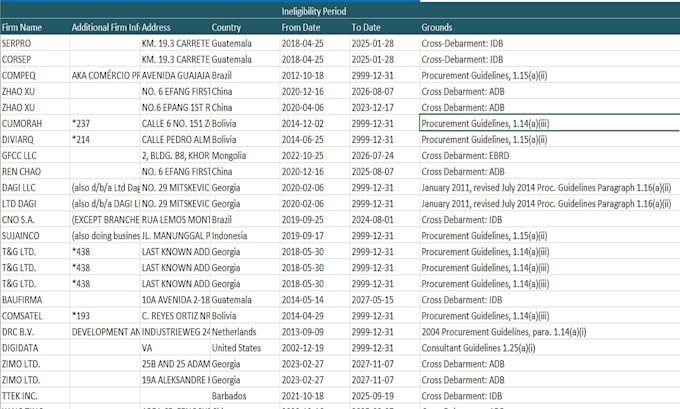Click JL. MANUNGGAL address cell

coord(175,236)
